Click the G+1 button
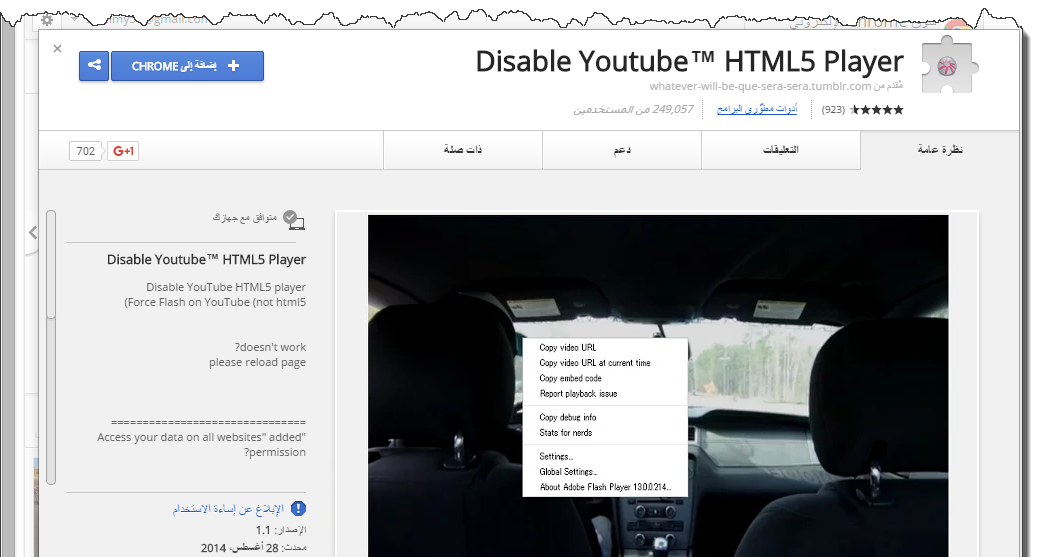 pos(123,151)
